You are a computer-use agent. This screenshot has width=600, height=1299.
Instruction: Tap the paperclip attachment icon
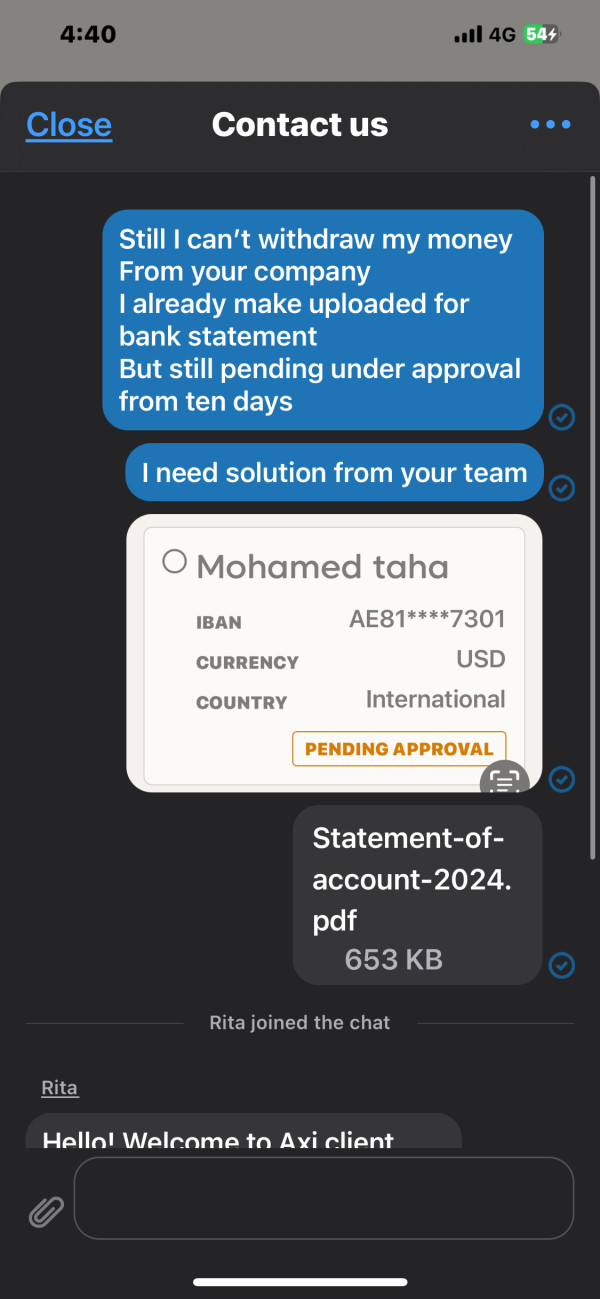[x=46, y=1212]
